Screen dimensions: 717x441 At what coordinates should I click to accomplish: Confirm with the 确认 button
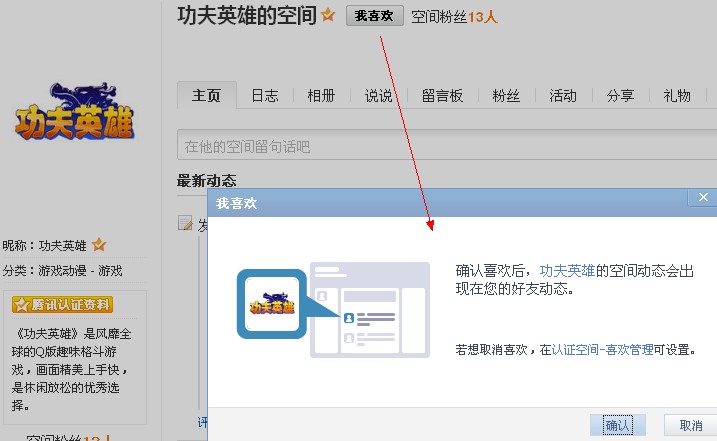618,425
